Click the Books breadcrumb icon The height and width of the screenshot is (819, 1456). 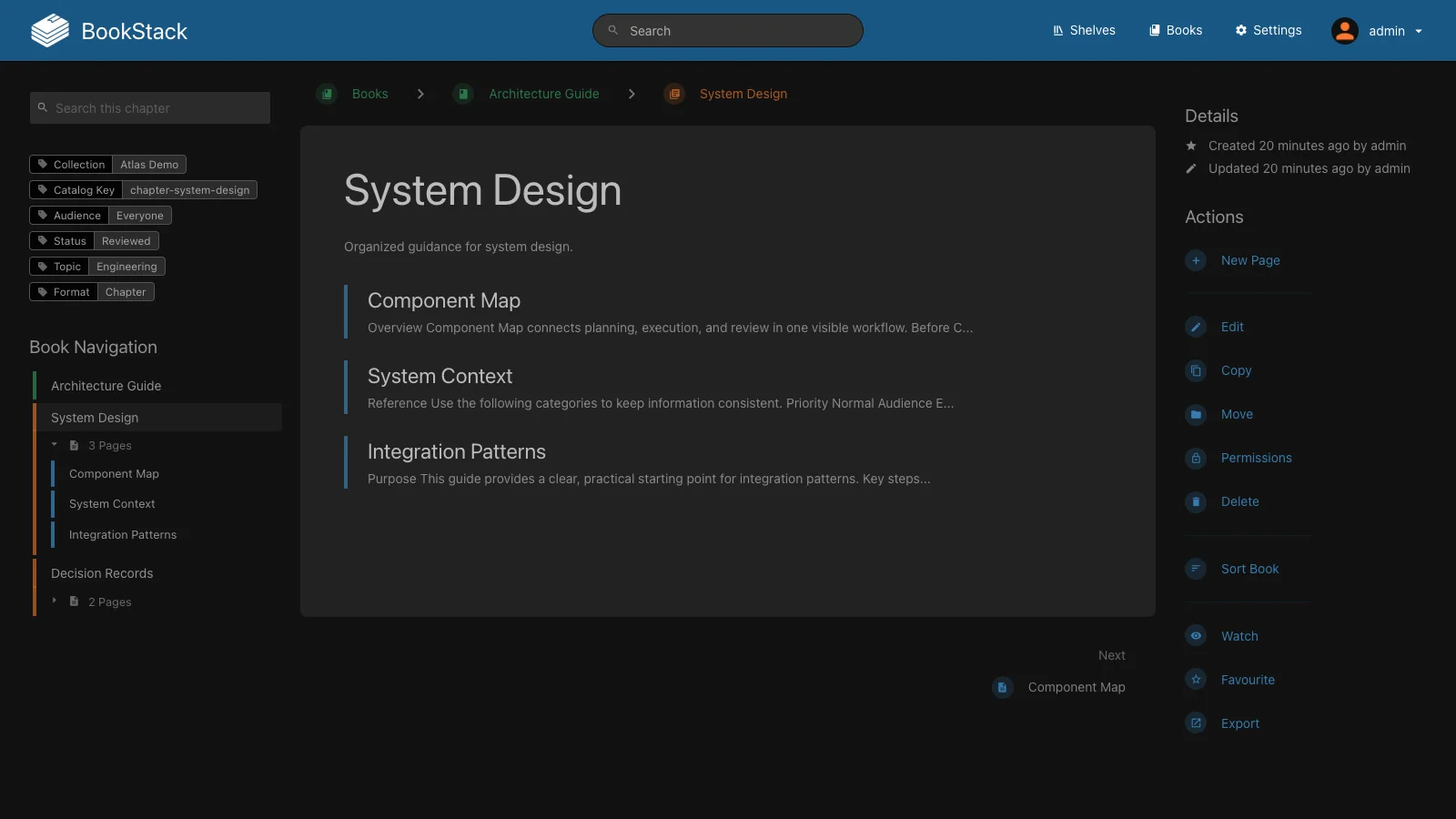[327, 94]
